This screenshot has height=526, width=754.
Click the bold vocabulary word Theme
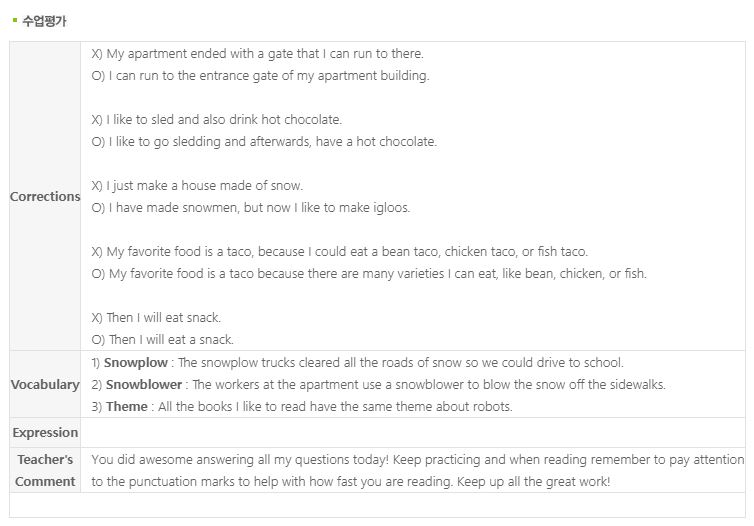(126, 406)
